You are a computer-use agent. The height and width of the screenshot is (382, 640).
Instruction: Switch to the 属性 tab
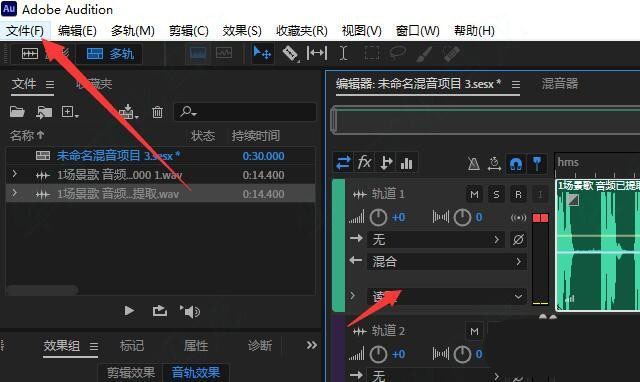(x=196, y=346)
